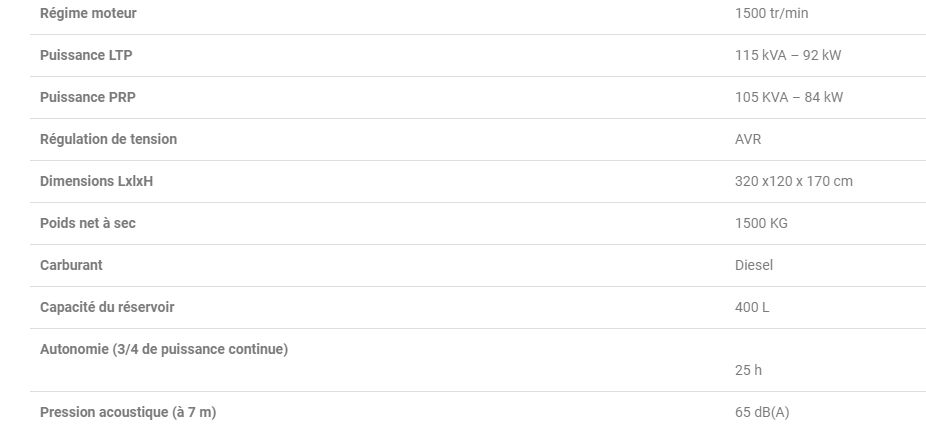Viewport: 926px width, 430px height.
Task: Select the '25 h' autonomy value
Action: (x=748, y=370)
